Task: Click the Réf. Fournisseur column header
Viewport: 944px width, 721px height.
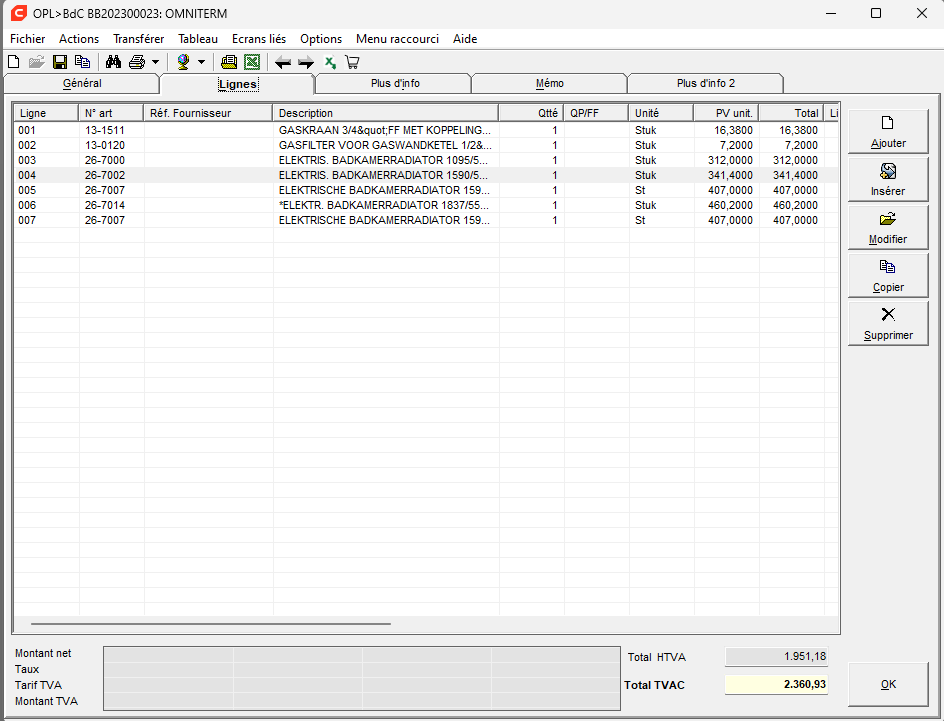Action: (208, 113)
